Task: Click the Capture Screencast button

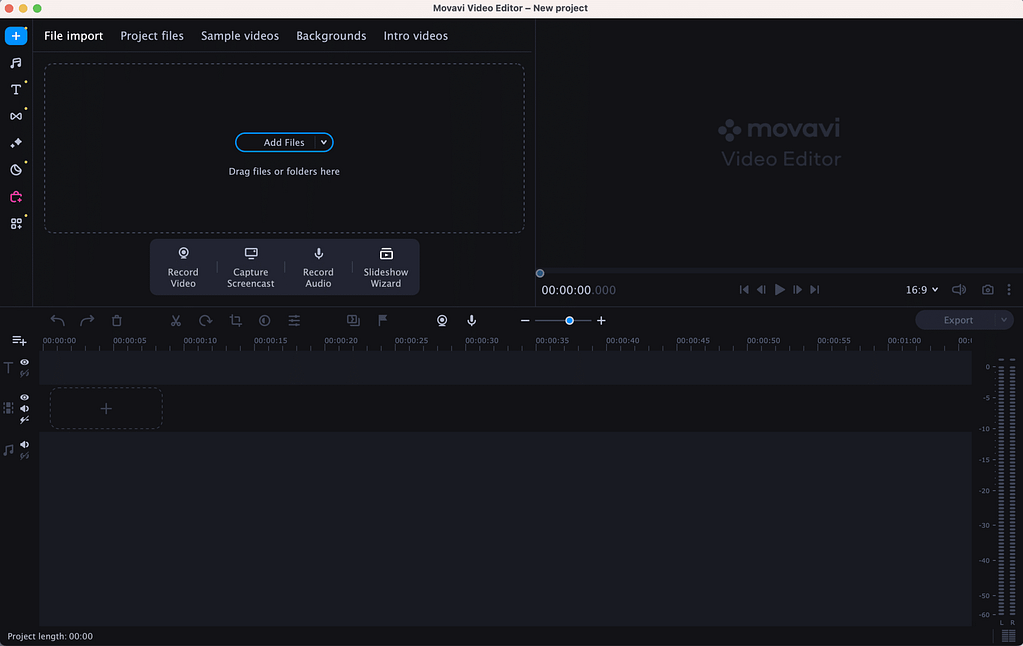Action: tap(251, 266)
